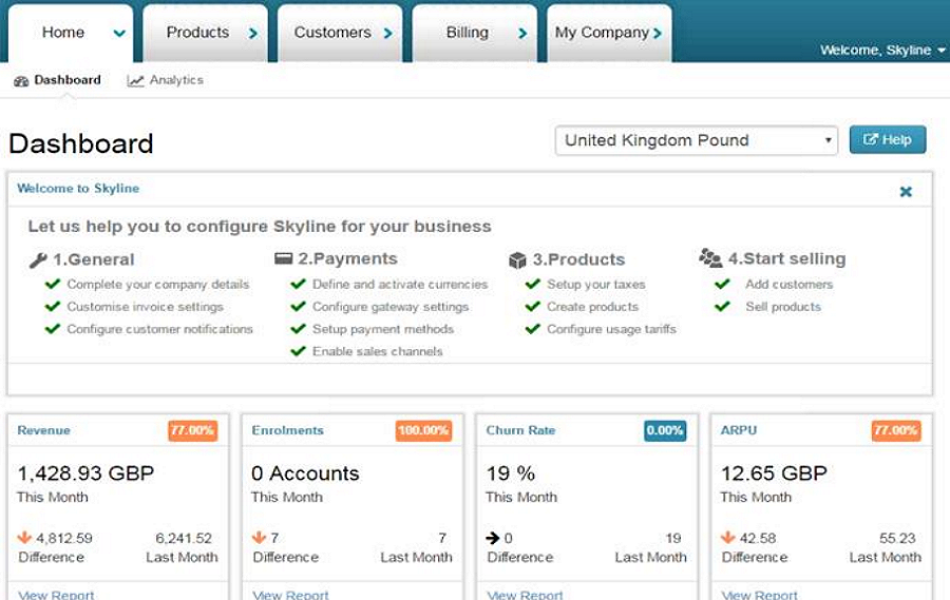This screenshot has width=950, height=600.
Task: Expand the Home tab dropdown arrow
Action: pyautogui.click(x=120, y=33)
